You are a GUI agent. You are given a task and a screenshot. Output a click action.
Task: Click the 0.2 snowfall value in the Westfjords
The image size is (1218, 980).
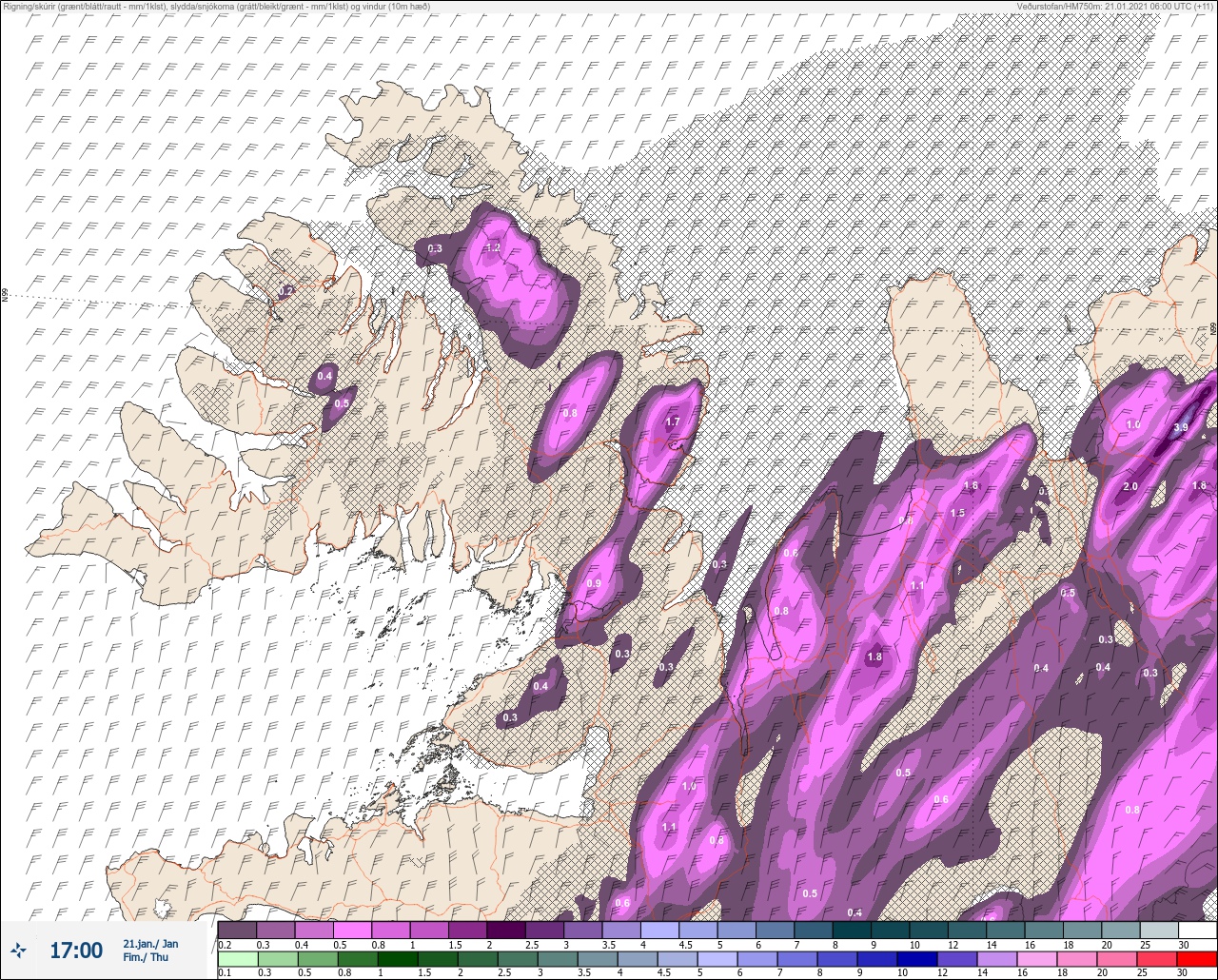coord(286,290)
